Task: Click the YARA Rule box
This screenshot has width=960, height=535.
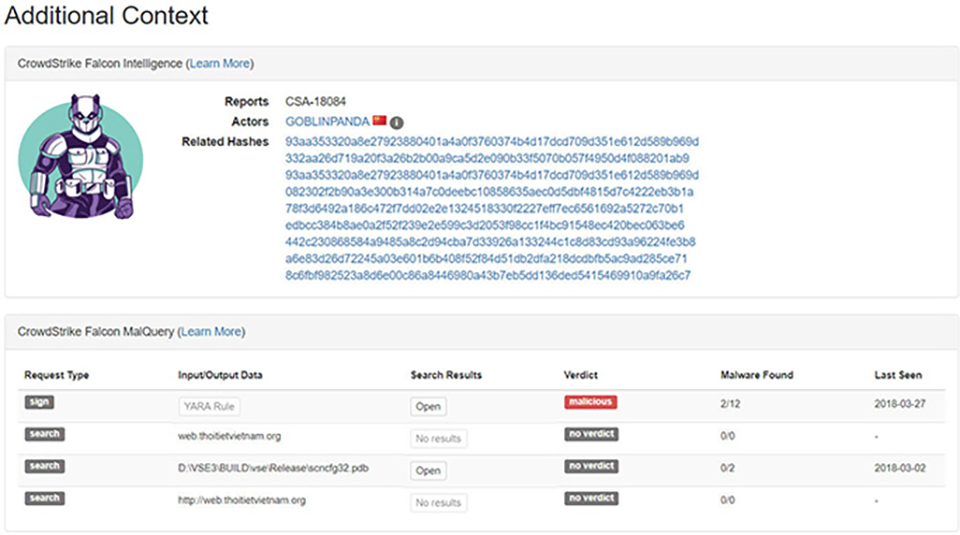Action: click(209, 406)
